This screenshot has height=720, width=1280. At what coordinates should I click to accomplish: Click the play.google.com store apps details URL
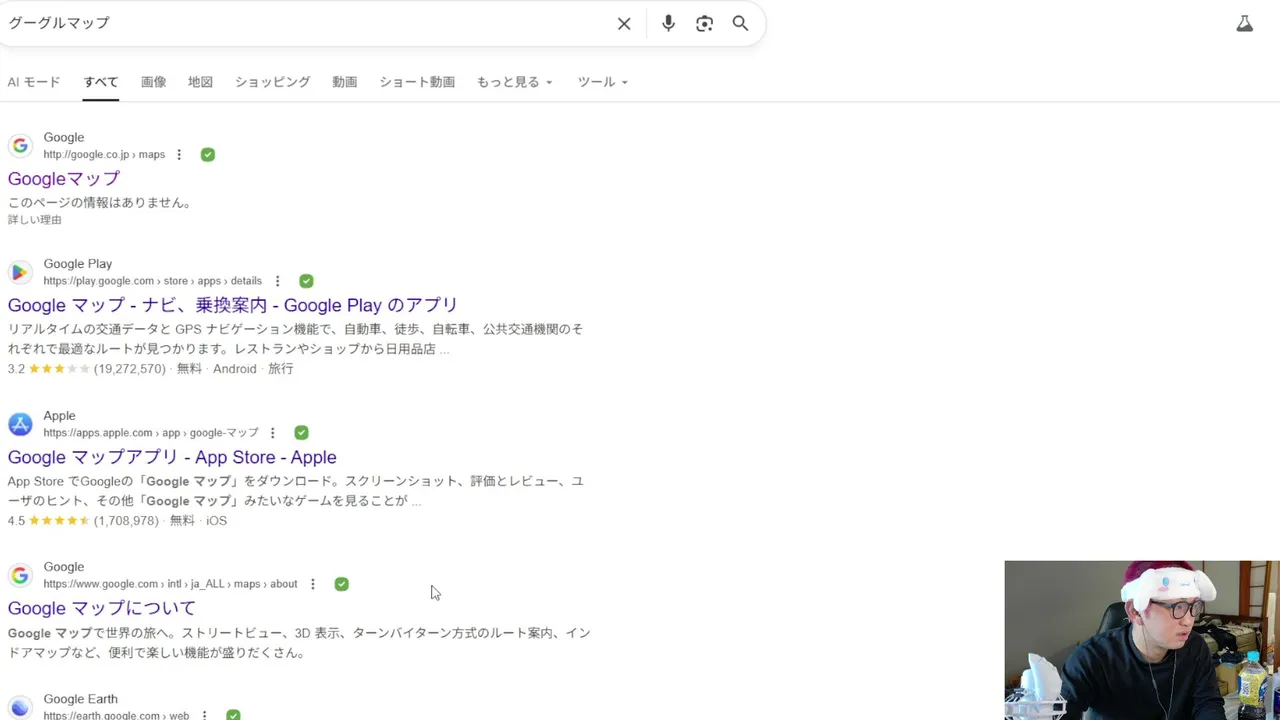[152, 281]
